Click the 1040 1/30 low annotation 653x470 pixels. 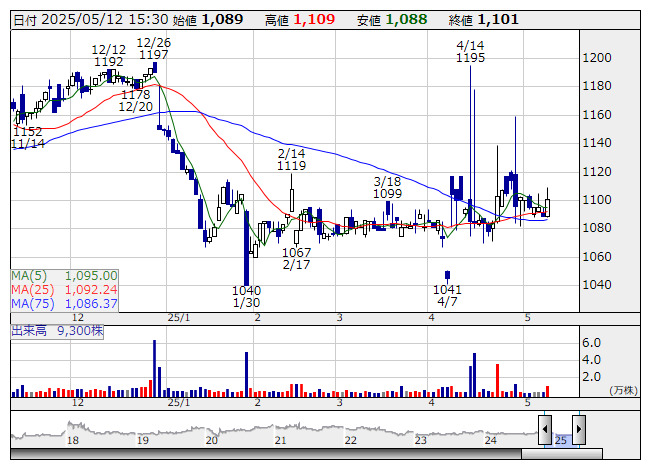click(x=246, y=296)
